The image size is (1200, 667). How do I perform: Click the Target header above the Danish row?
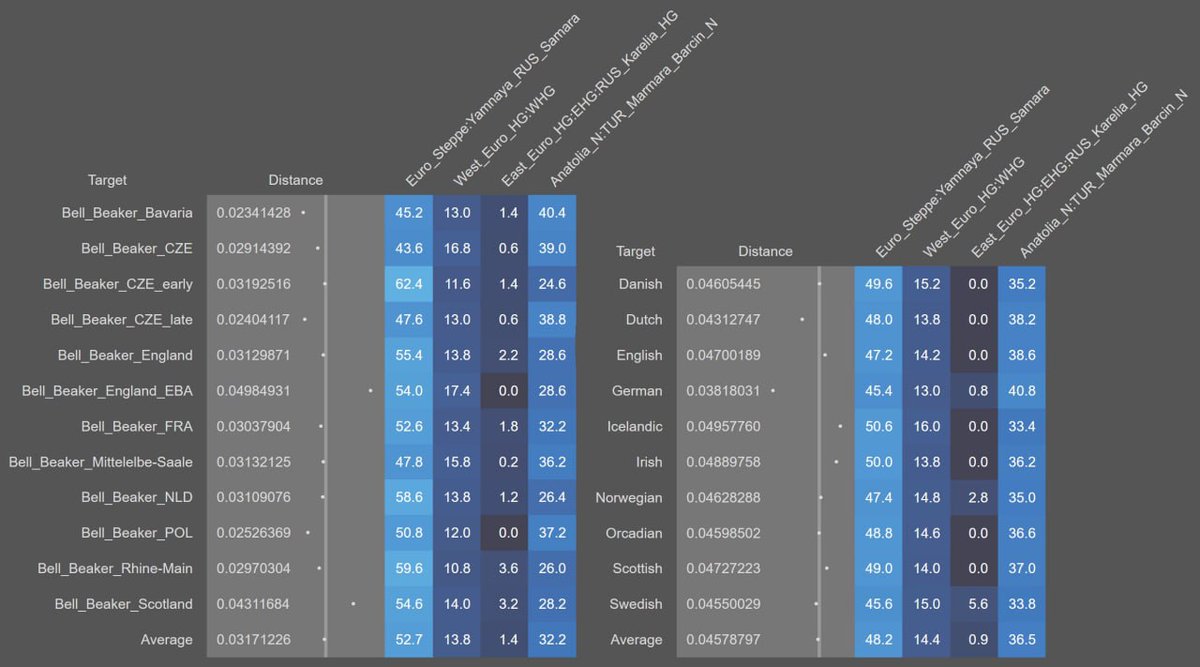pos(636,251)
